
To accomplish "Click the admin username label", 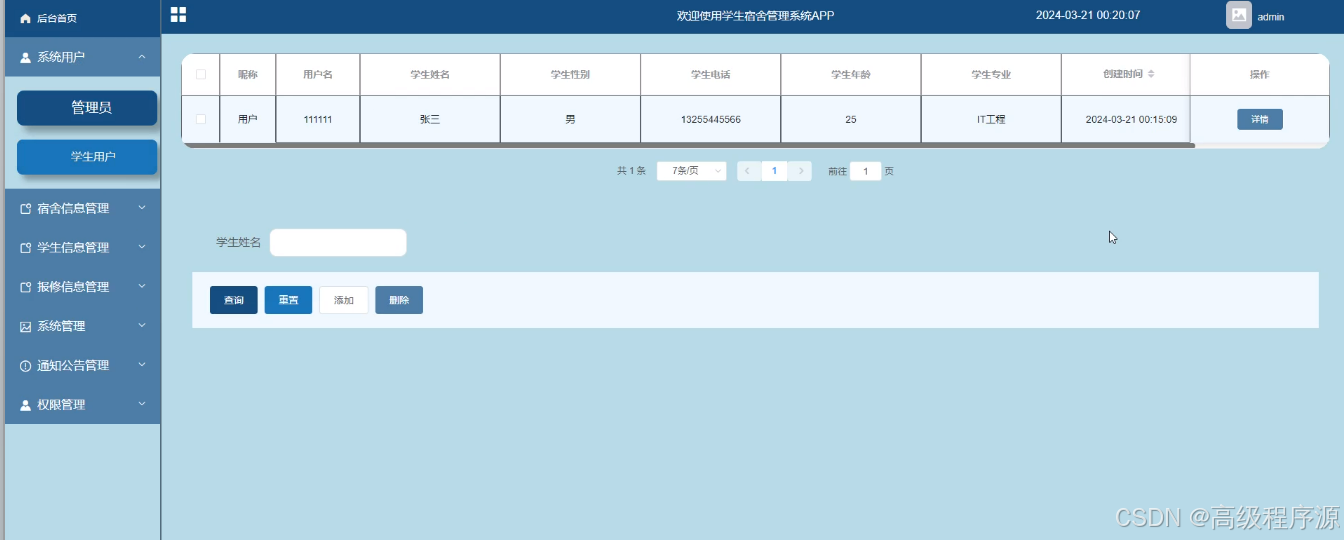I will (1271, 17).
